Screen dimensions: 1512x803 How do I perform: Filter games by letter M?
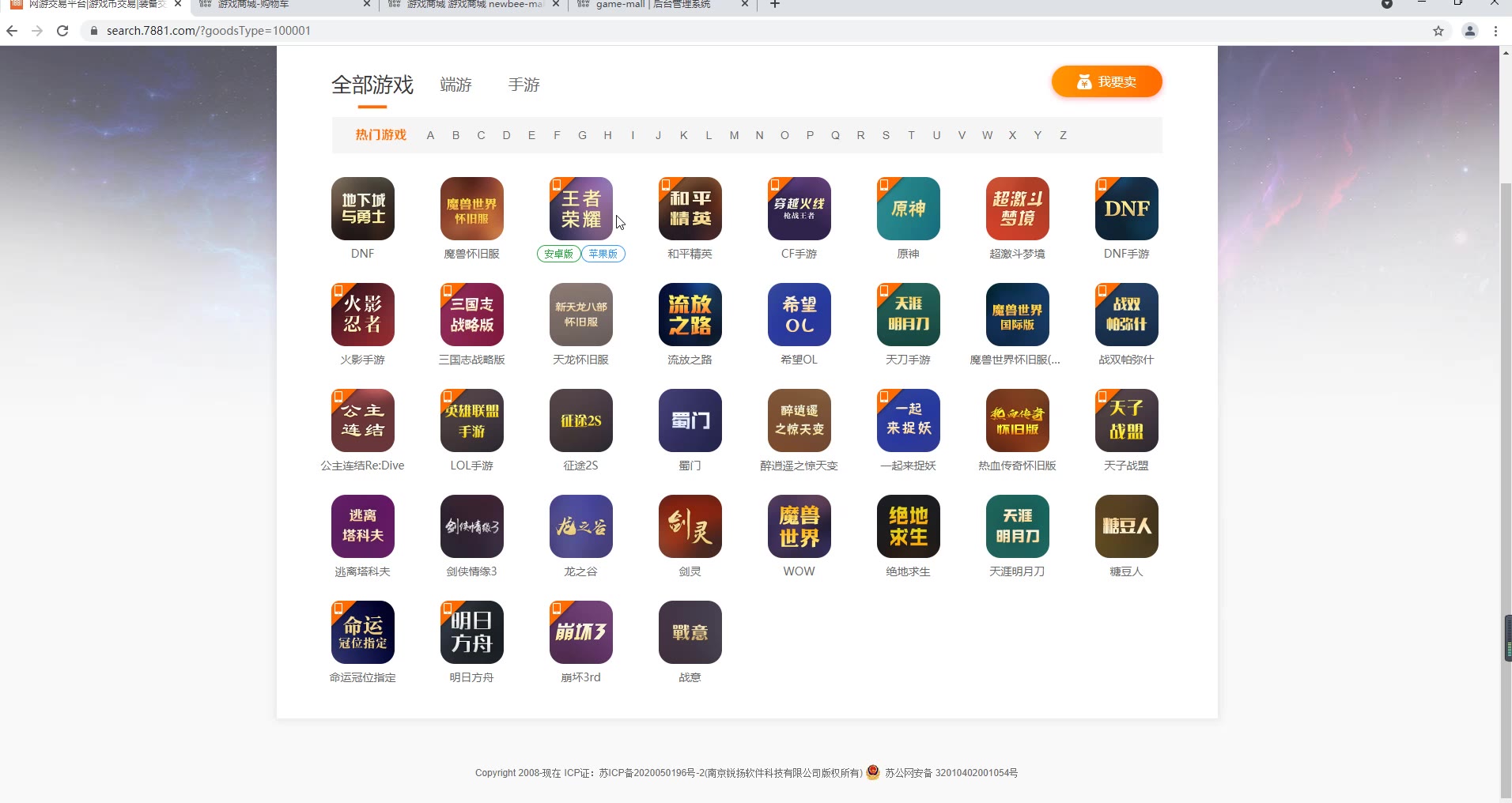734,135
